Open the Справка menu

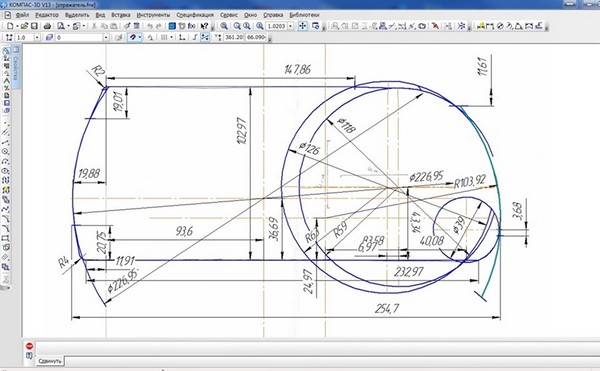coord(273,15)
